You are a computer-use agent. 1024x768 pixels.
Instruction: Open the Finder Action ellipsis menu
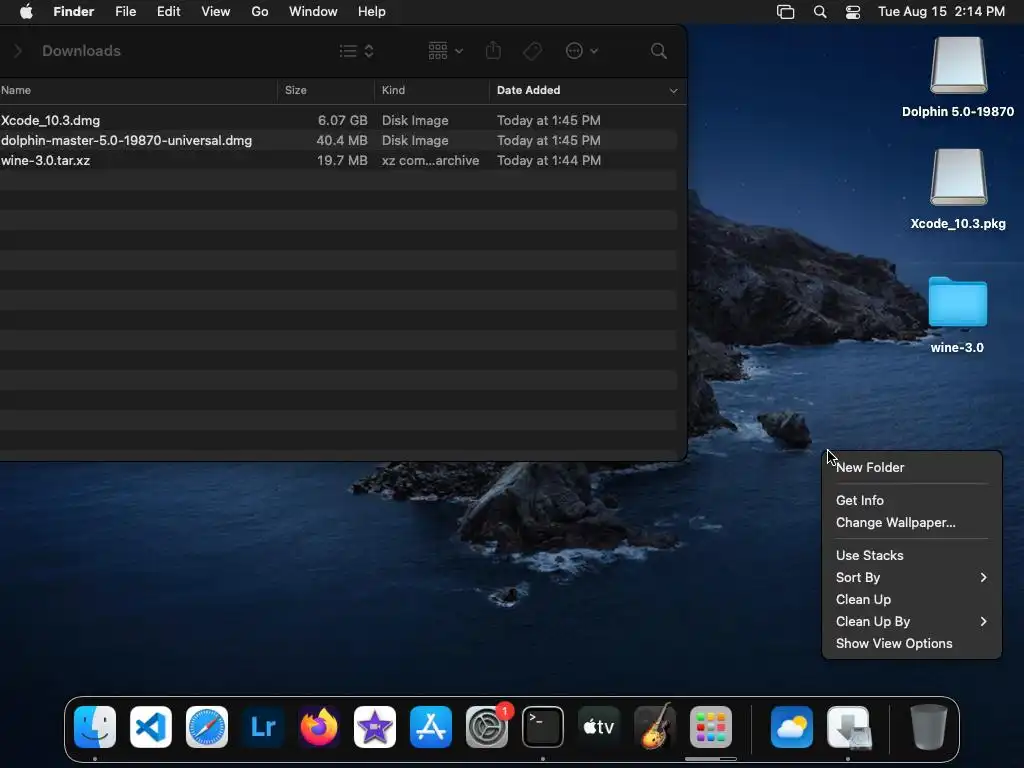tap(581, 51)
